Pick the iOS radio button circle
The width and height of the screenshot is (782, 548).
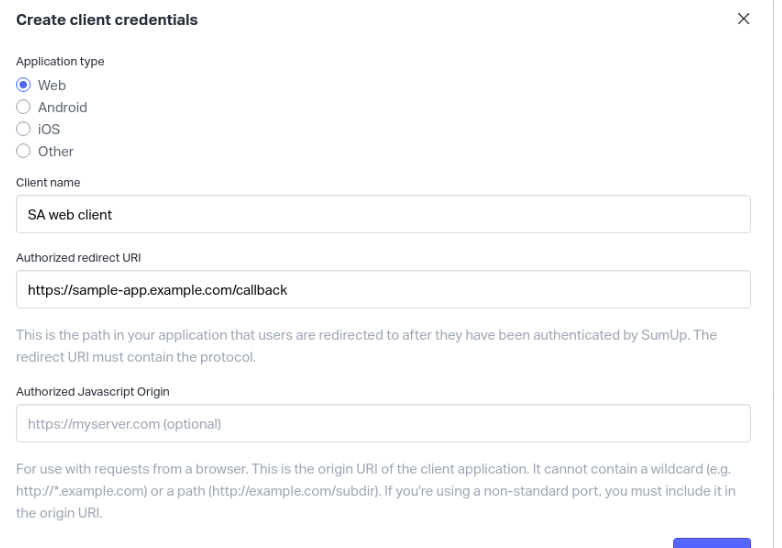[24, 129]
